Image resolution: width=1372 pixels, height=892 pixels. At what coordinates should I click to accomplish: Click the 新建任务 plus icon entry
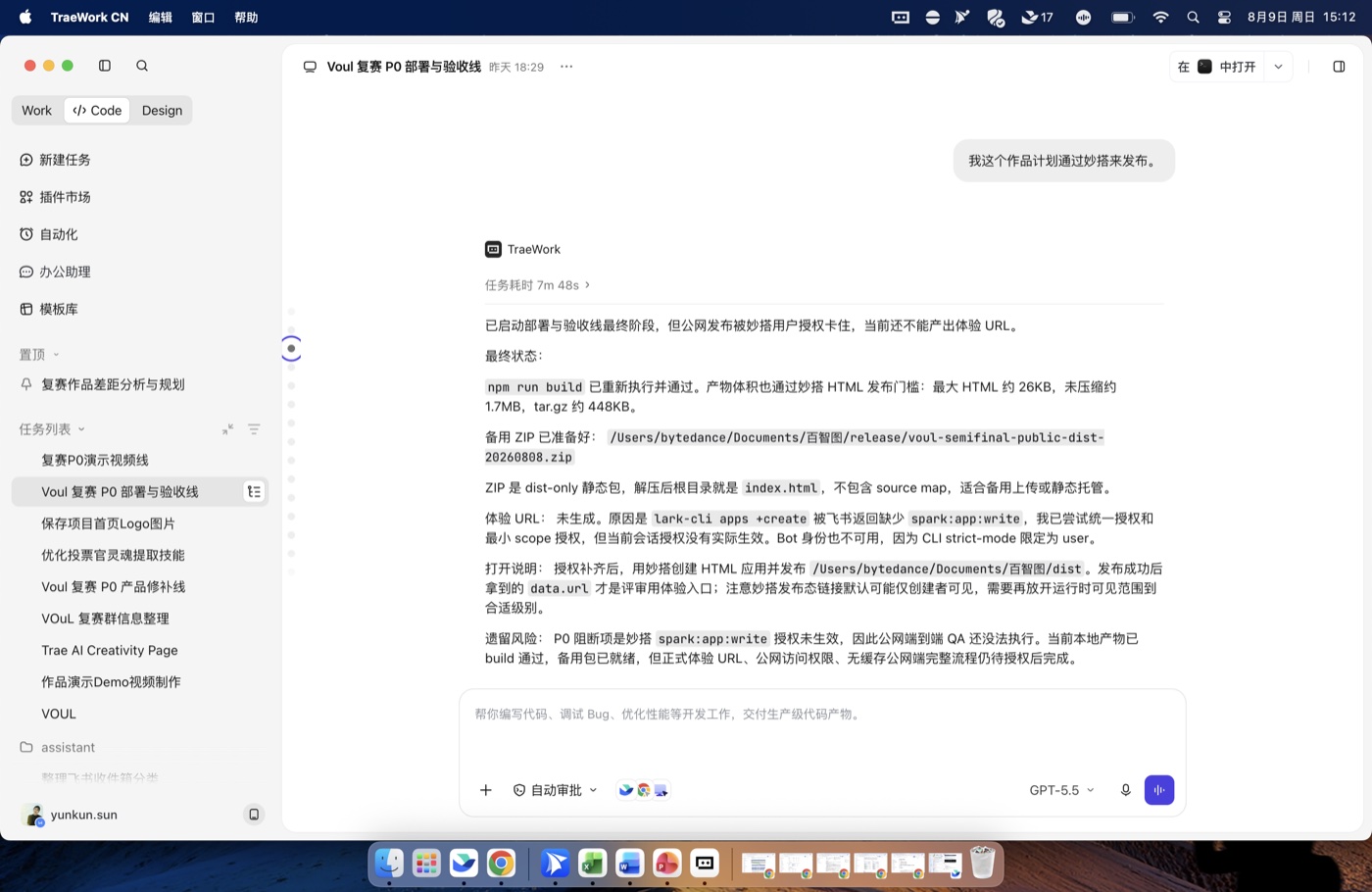point(55,160)
